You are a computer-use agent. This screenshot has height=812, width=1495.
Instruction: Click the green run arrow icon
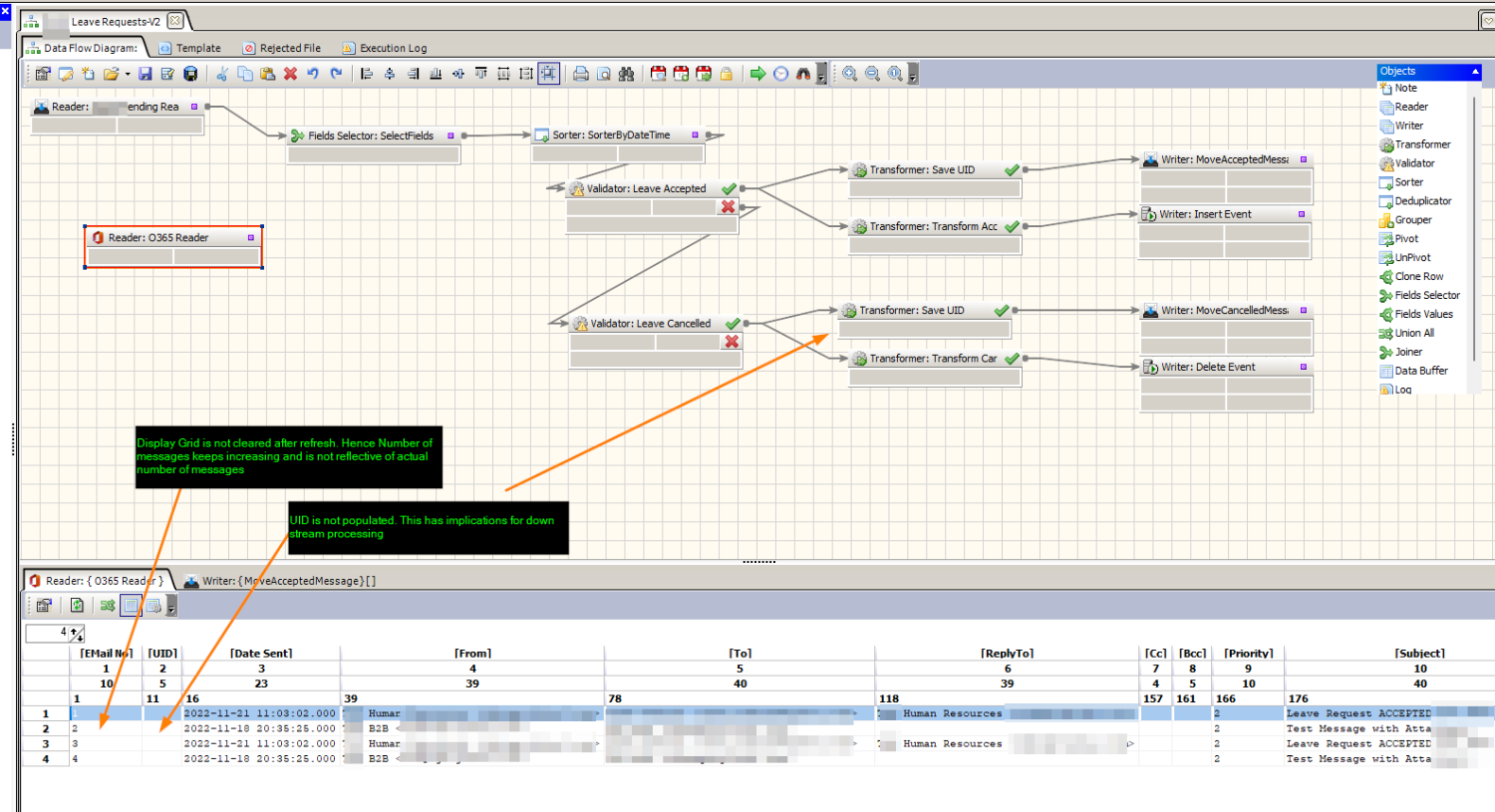pos(757,74)
